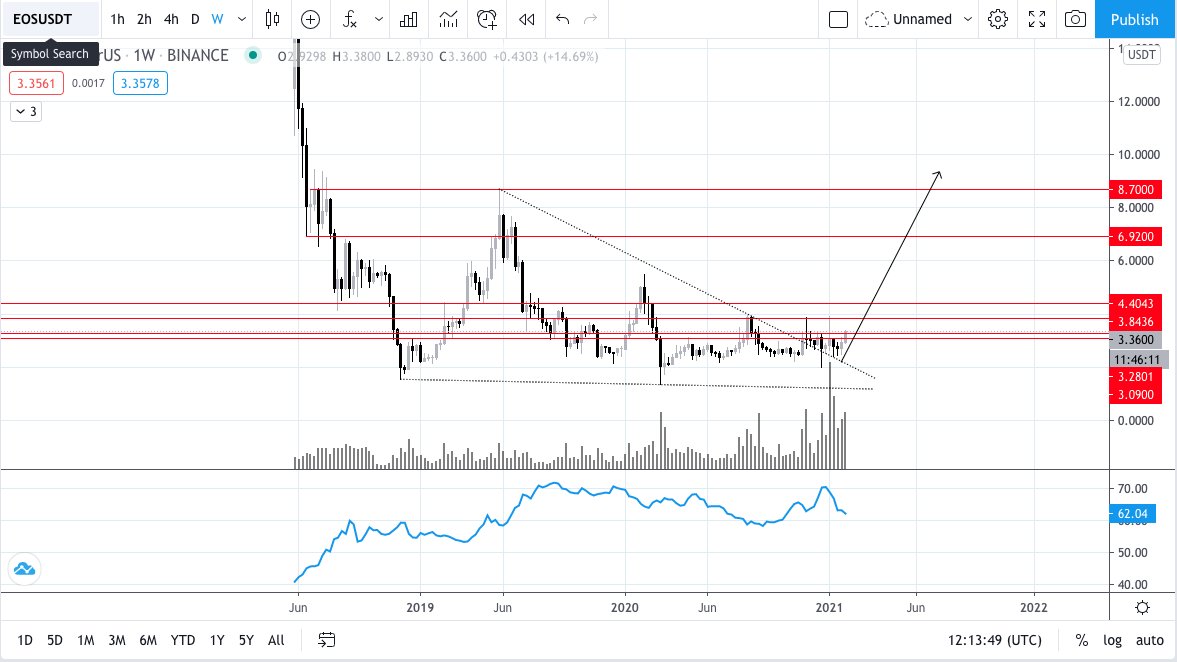The image size is (1177, 662).
Task: Open the bar chart financials icon
Action: tap(408, 20)
